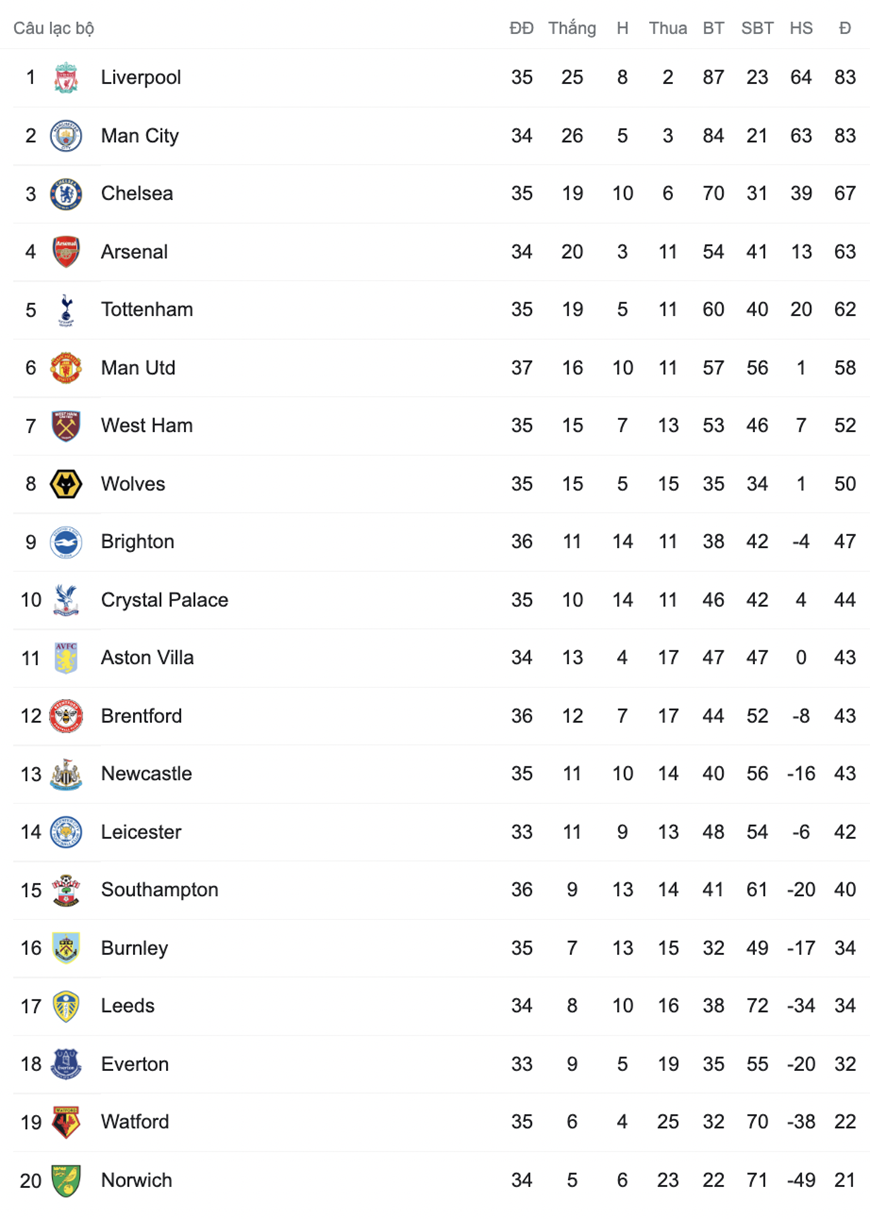This screenshot has height=1219, width=870.
Task: Click the Arsenal cannon crest
Action: point(66,251)
